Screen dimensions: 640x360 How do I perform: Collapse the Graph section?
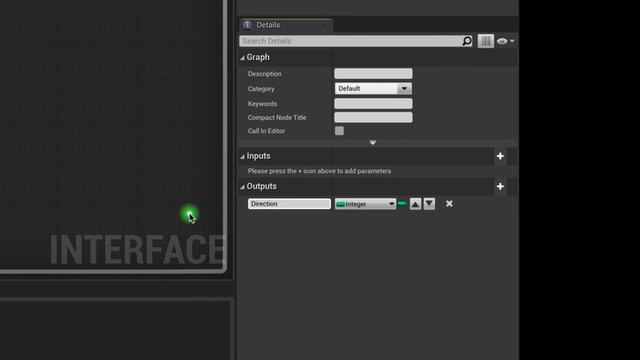click(242, 58)
